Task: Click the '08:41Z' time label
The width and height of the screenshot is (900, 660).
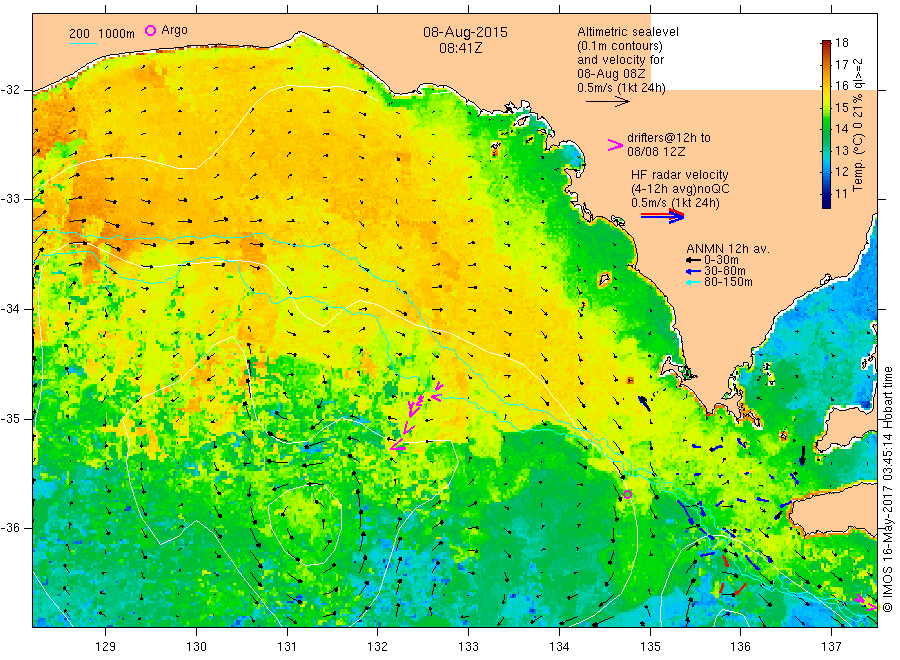Action: [x=460, y=48]
